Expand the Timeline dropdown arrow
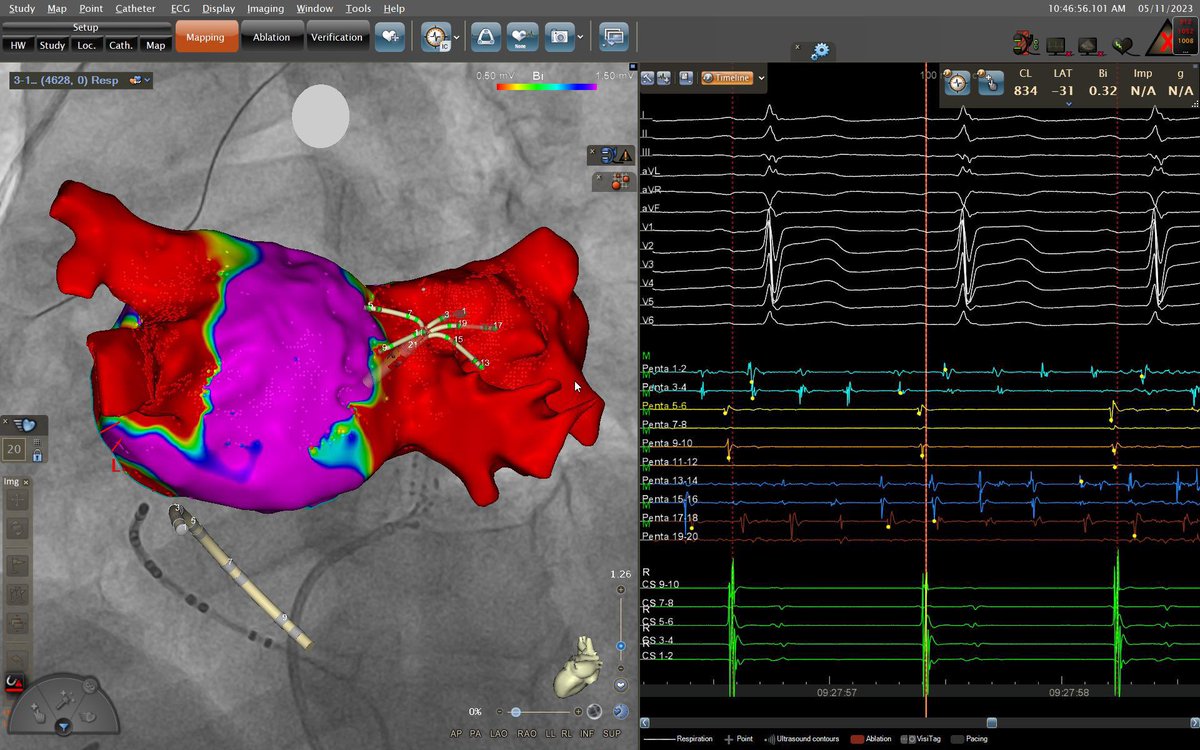The width and height of the screenshot is (1200, 750). (x=761, y=78)
